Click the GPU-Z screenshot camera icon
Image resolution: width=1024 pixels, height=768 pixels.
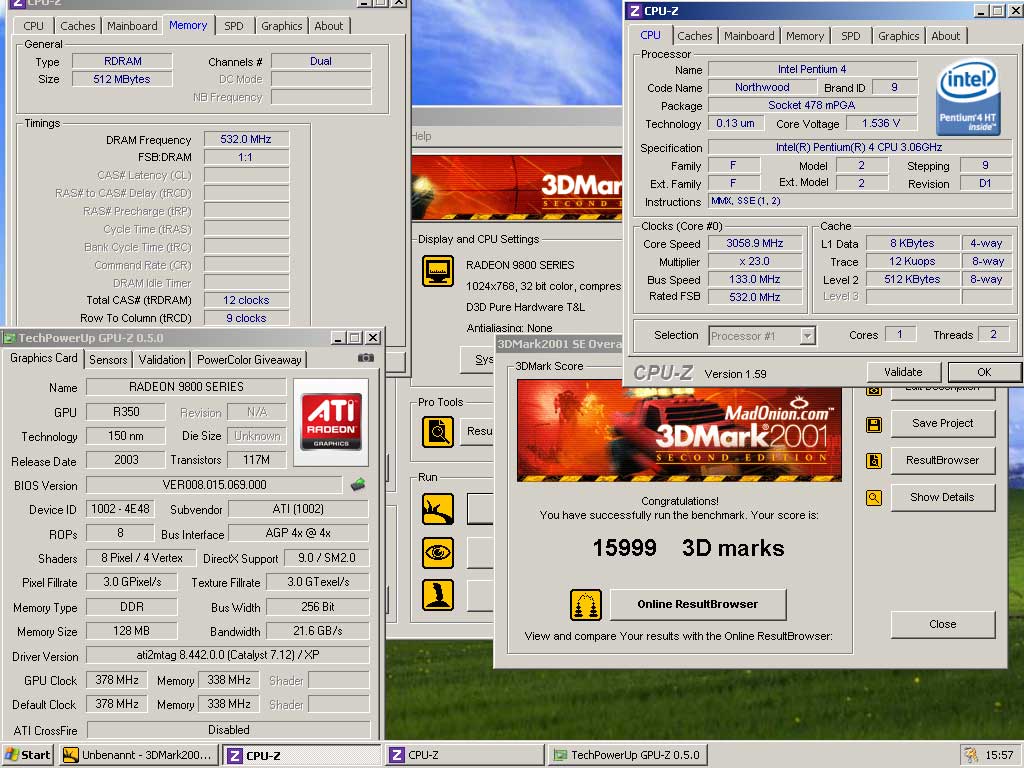(x=366, y=358)
